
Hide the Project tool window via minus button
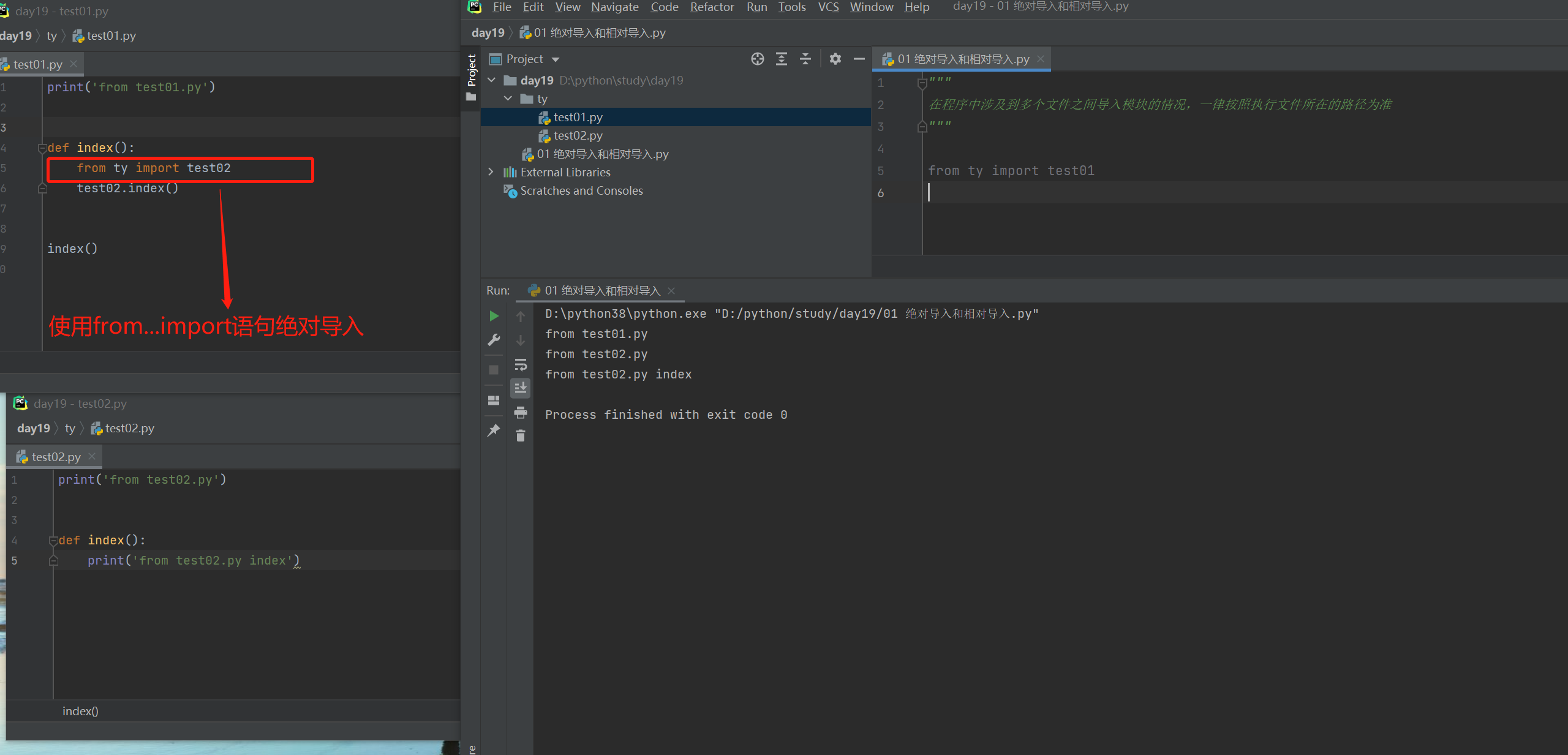click(x=859, y=59)
